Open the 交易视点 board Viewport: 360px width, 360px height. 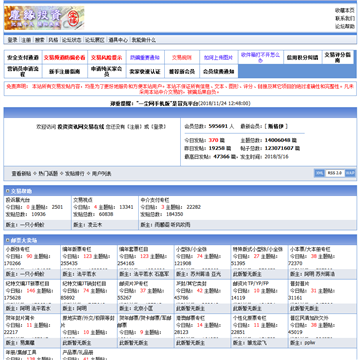(83, 200)
